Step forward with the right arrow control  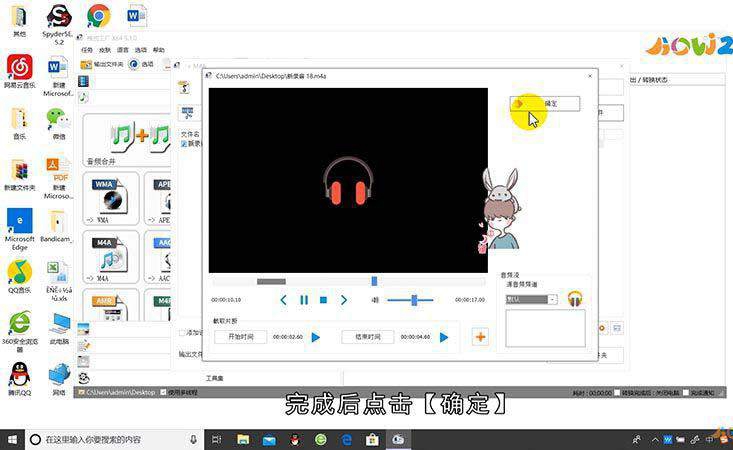(344, 300)
